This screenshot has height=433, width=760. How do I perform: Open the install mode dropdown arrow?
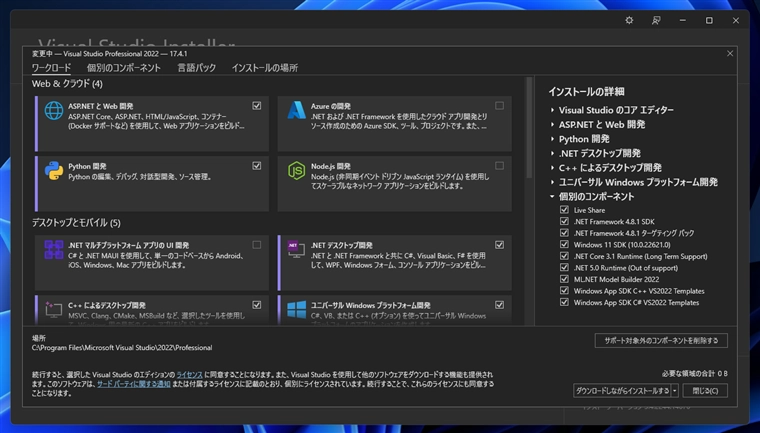tap(675, 391)
